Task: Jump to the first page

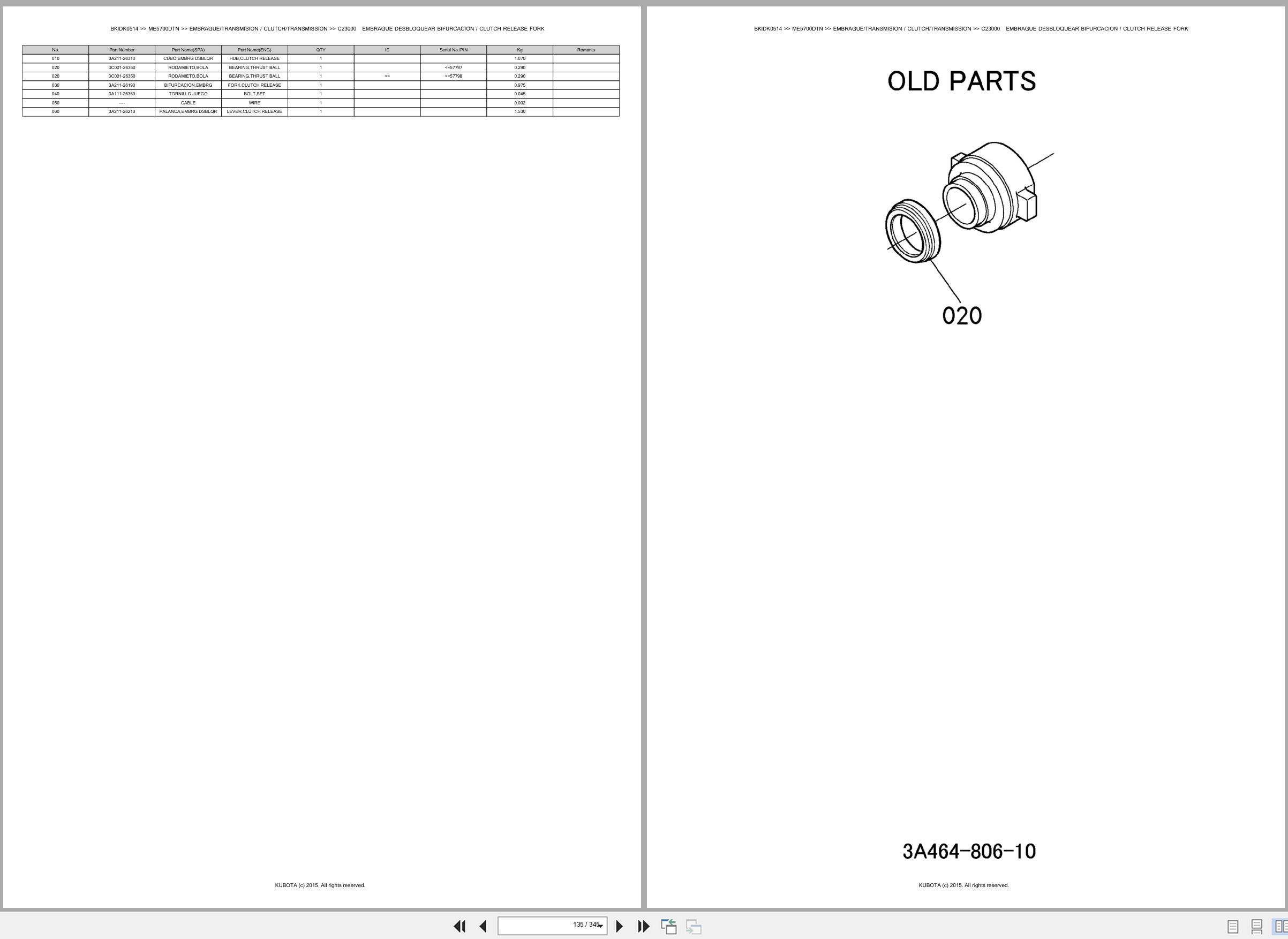Action: pyautogui.click(x=460, y=926)
